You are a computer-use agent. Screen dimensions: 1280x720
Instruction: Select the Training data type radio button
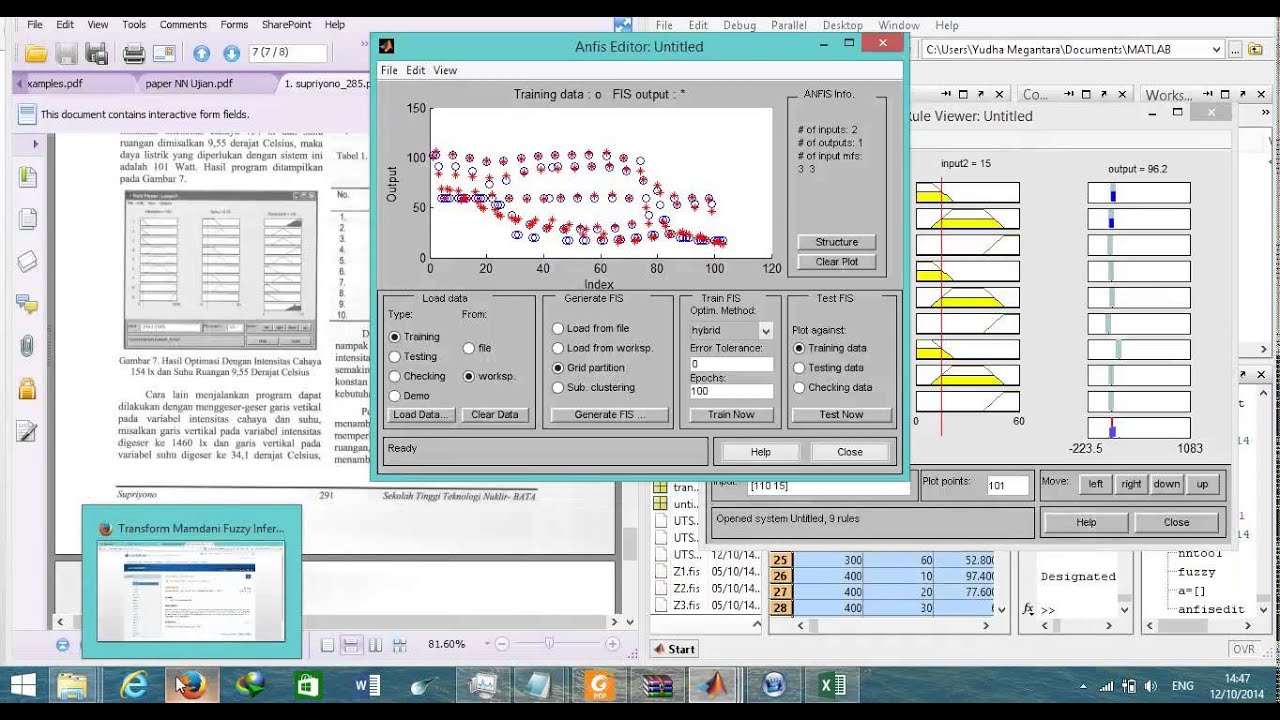(x=395, y=337)
